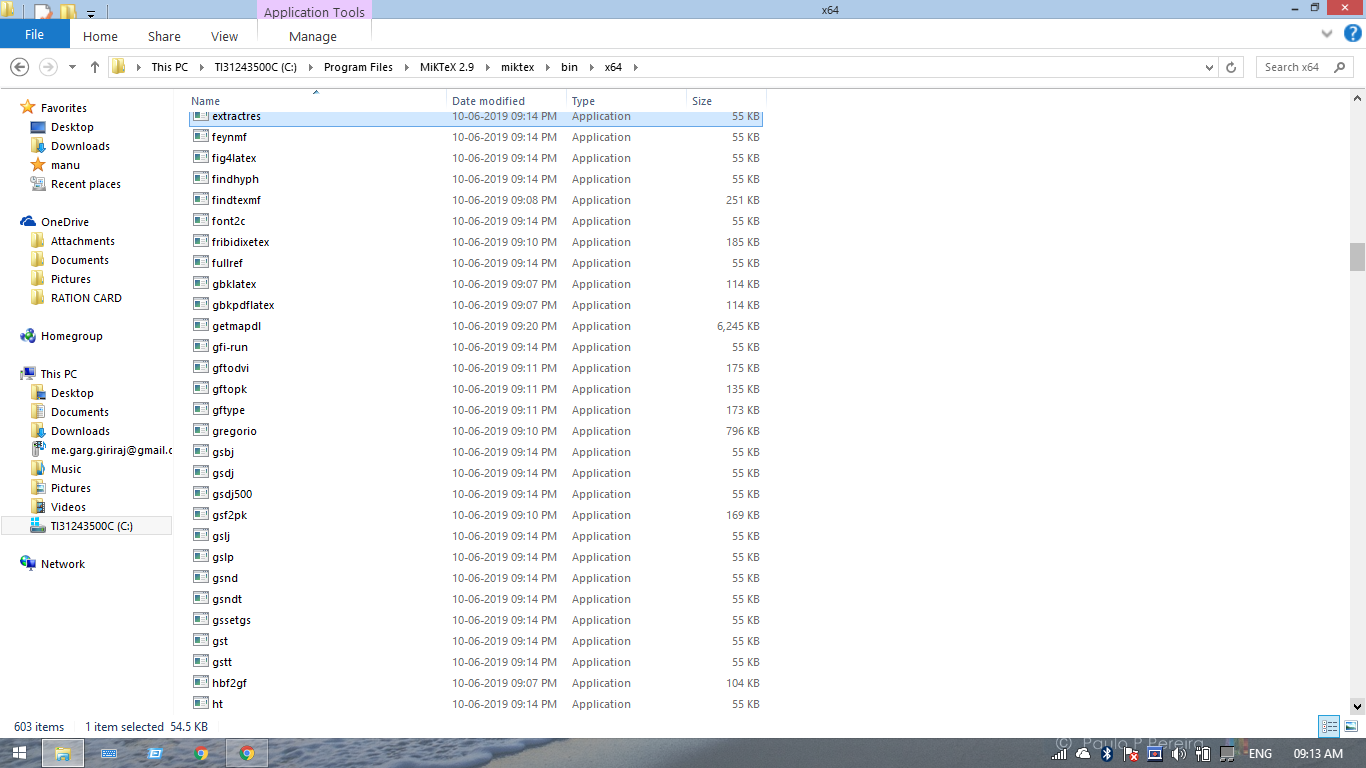The height and width of the screenshot is (768, 1366).
Task: Select the feynmf application file icon
Action: pos(201,137)
